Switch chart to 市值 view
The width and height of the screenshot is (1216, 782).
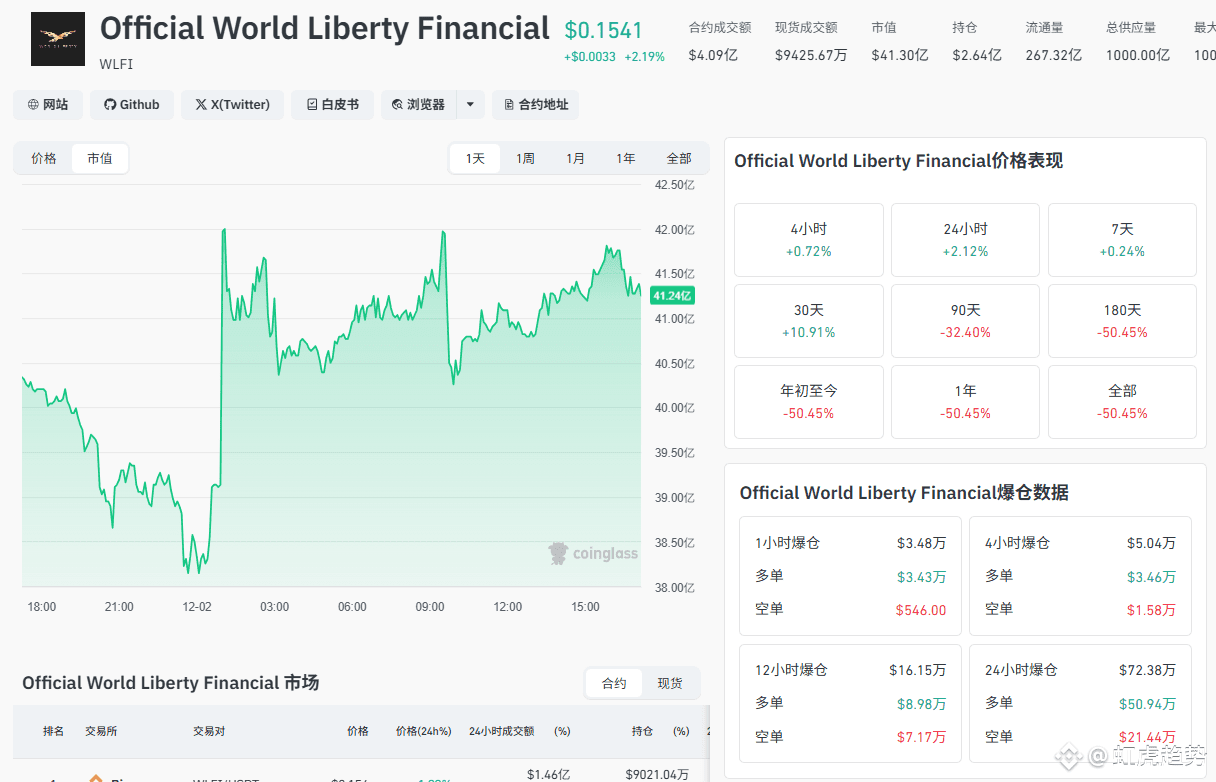100,159
